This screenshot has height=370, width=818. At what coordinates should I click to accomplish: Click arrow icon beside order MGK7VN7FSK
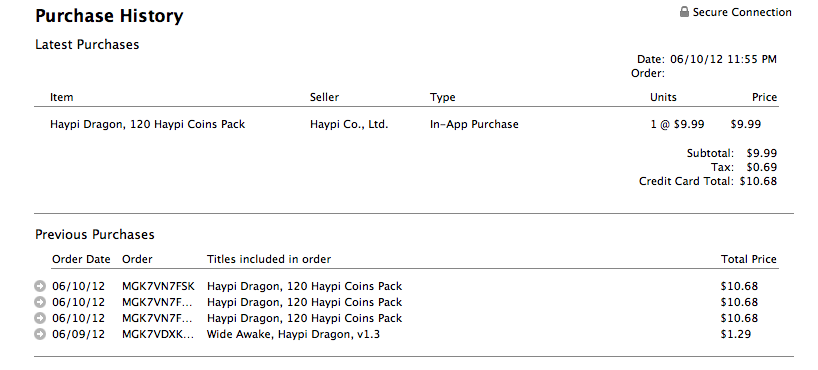[x=40, y=286]
